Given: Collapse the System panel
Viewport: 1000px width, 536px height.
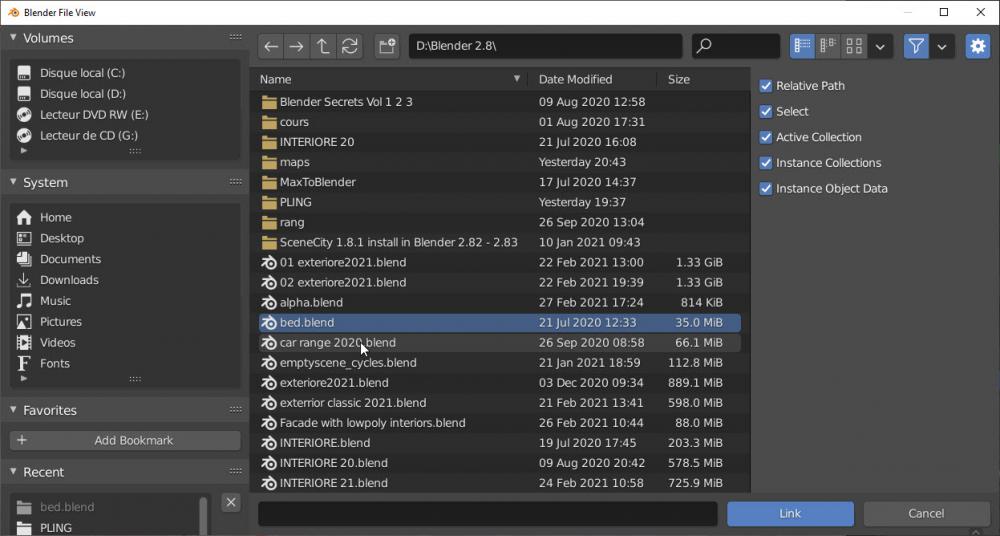Looking at the screenshot, I should [x=13, y=182].
